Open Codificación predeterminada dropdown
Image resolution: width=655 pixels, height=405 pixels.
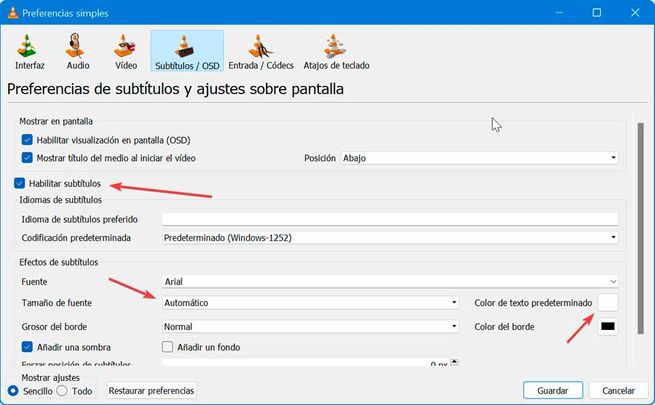pos(390,238)
